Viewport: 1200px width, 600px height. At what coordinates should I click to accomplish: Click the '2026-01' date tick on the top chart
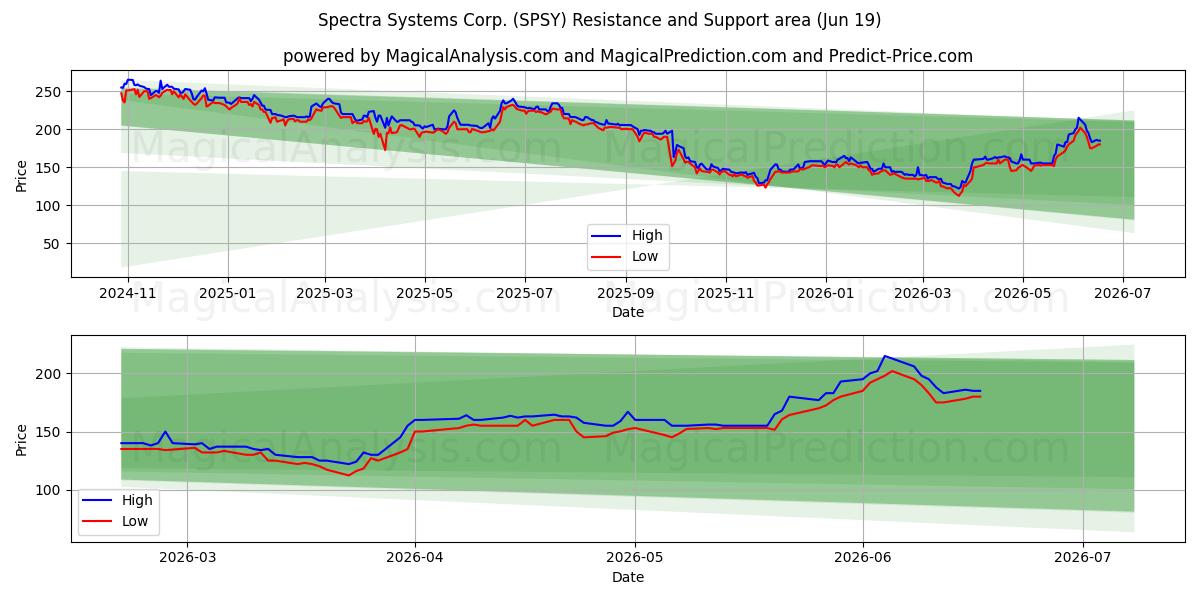(x=825, y=295)
